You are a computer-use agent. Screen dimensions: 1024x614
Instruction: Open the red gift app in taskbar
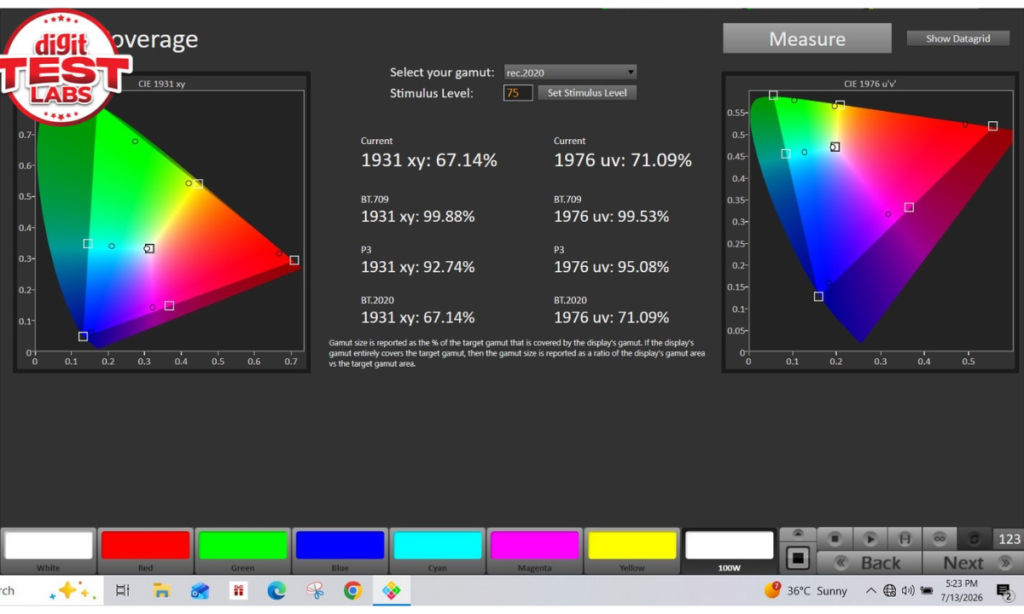[x=238, y=590]
